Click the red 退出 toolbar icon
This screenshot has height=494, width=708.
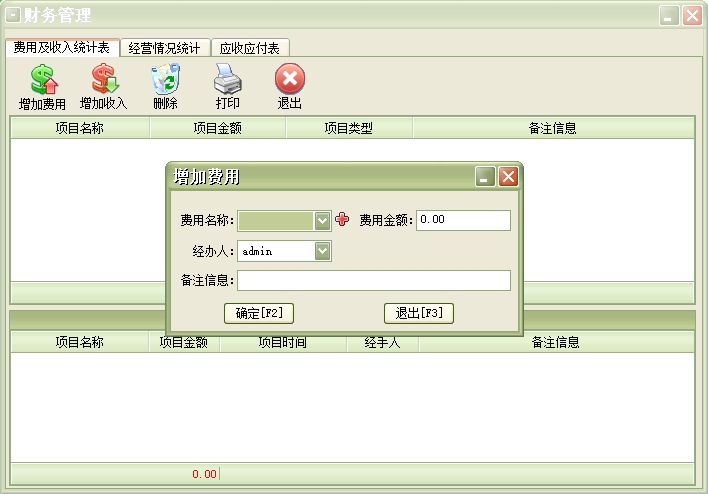[x=289, y=80]
